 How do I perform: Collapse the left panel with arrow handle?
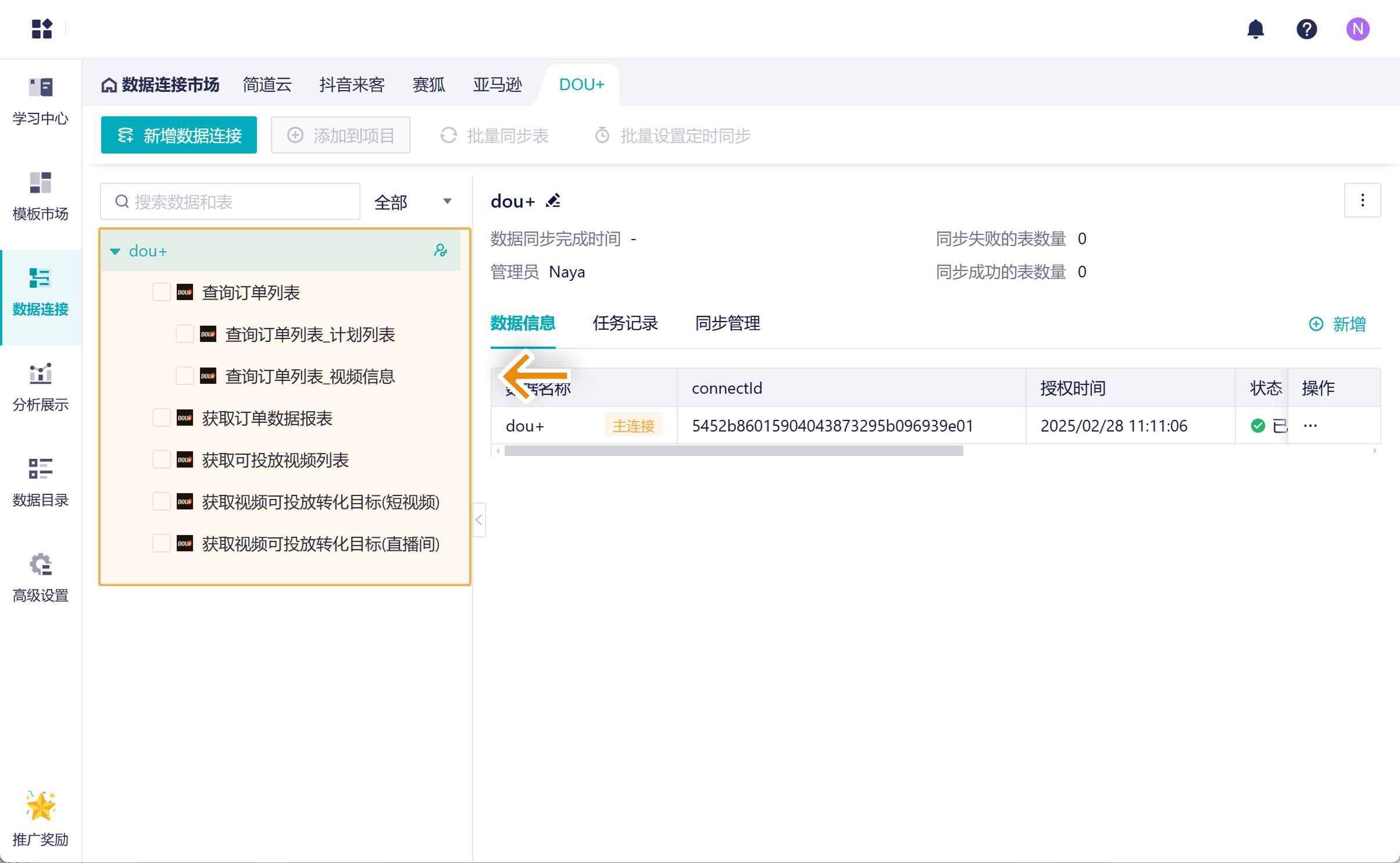[479, 520]
